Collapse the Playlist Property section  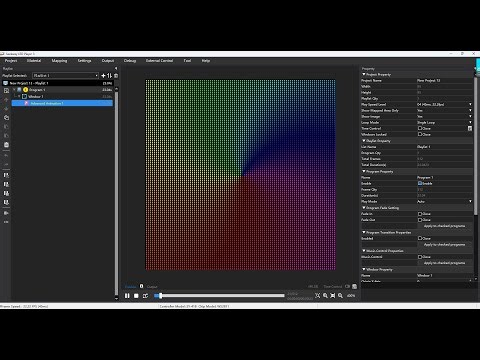click(x=364, y=141)
